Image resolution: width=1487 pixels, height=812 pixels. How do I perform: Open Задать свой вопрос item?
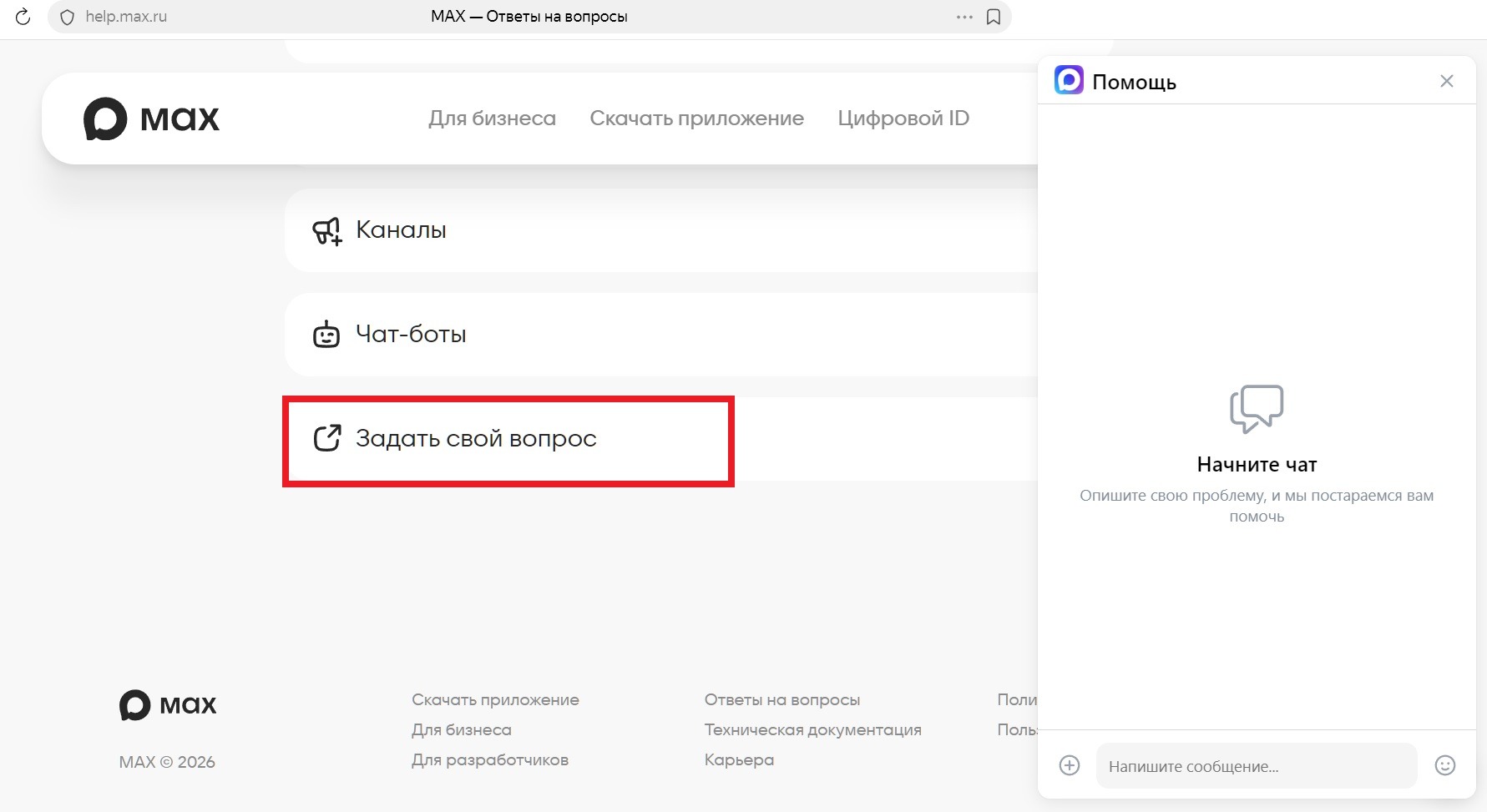[475, 439]
